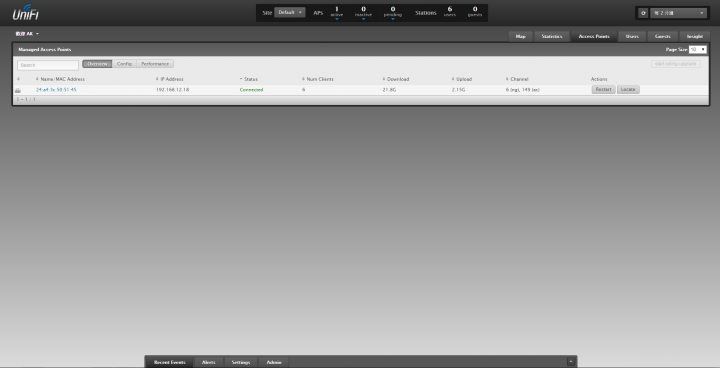This screenshot has height=368, width=720.
Task: Sort by the first icon column
Action: [x=18, y=79]
